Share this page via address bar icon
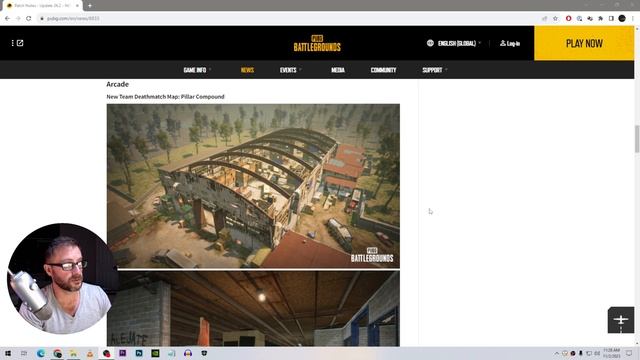This screenshot has height=360, width=640. [544, 18]
